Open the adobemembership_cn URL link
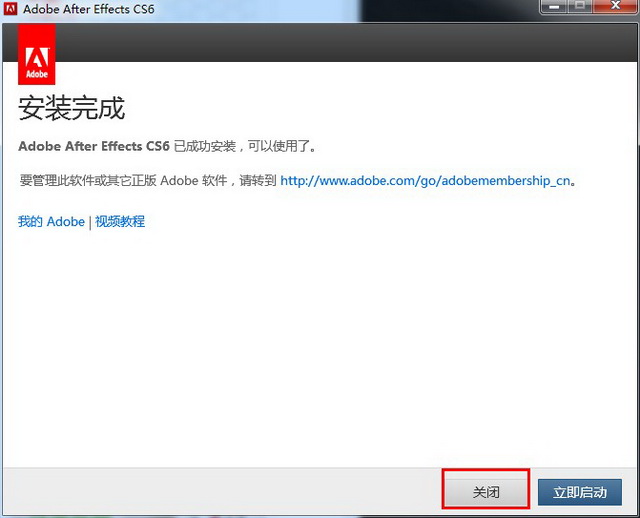 (428, 181)
